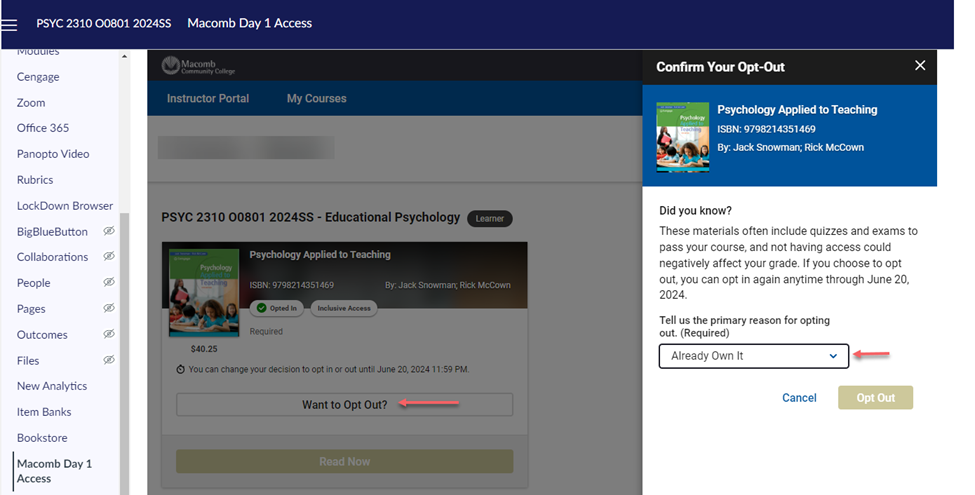Click the clock icon beside the opt-in deadline
975x495 pixels.
click(180, 369)
